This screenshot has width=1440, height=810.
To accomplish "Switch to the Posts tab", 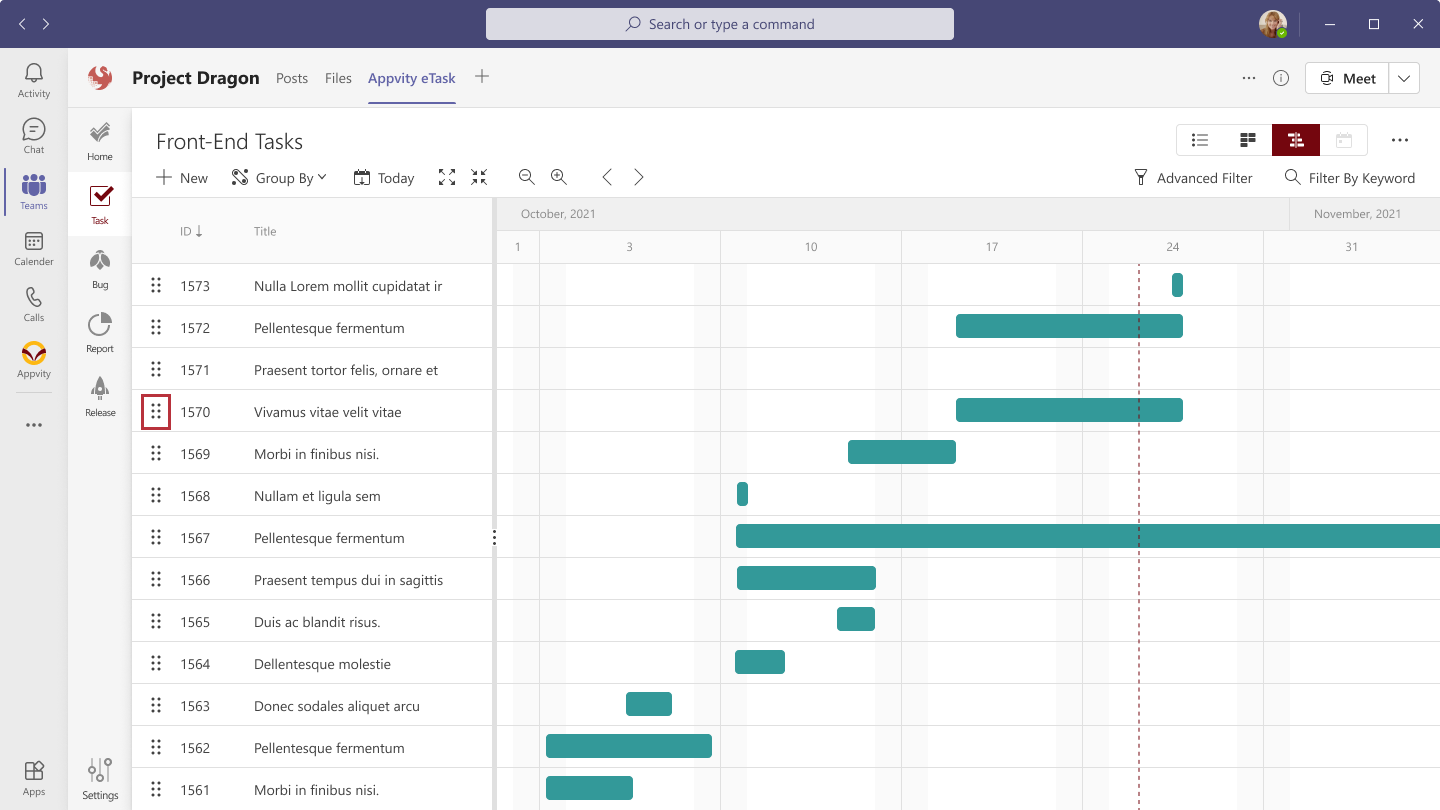I will point(292,77).
